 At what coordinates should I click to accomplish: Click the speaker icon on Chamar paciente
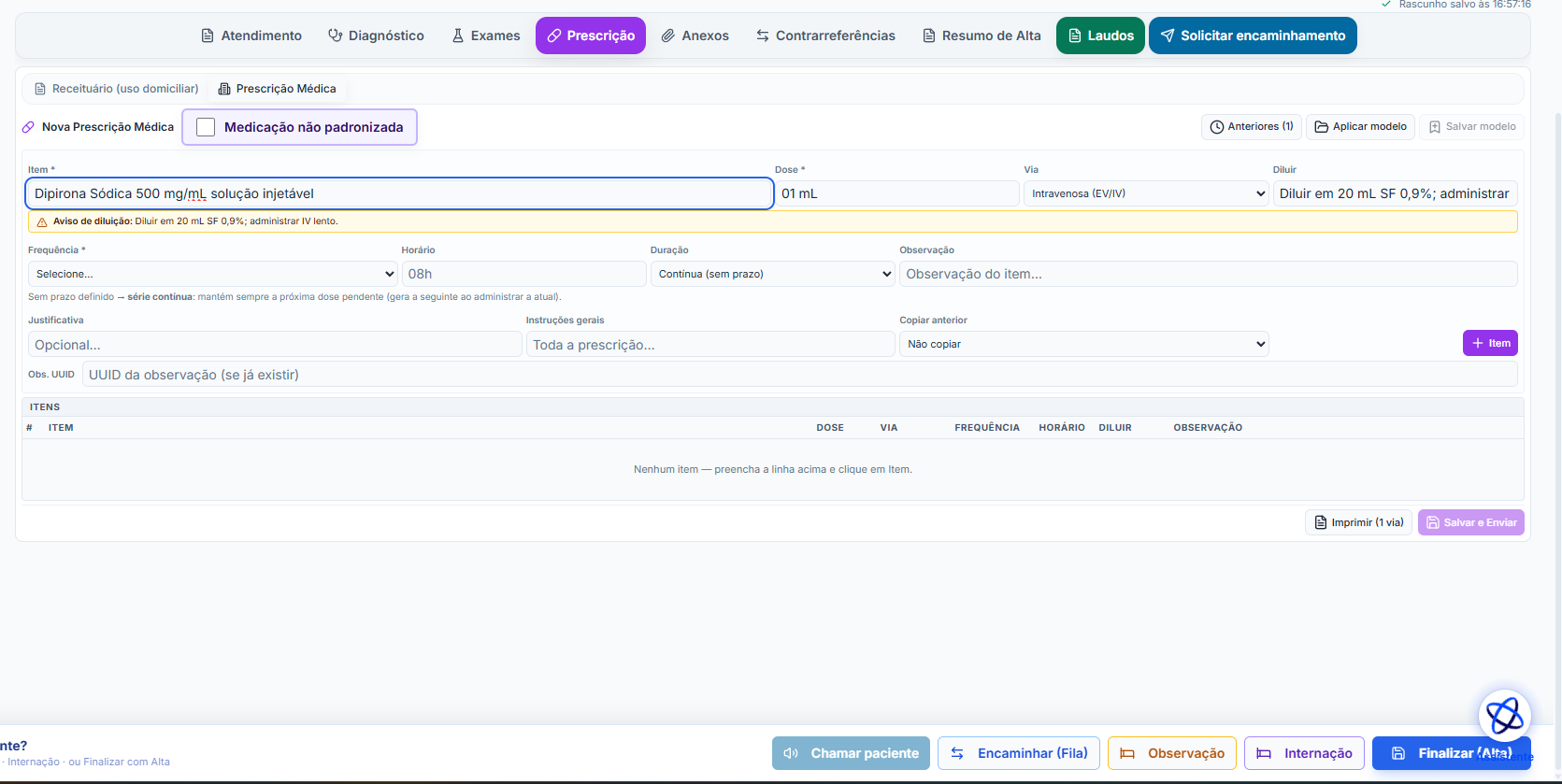click(x=791, y=753)
